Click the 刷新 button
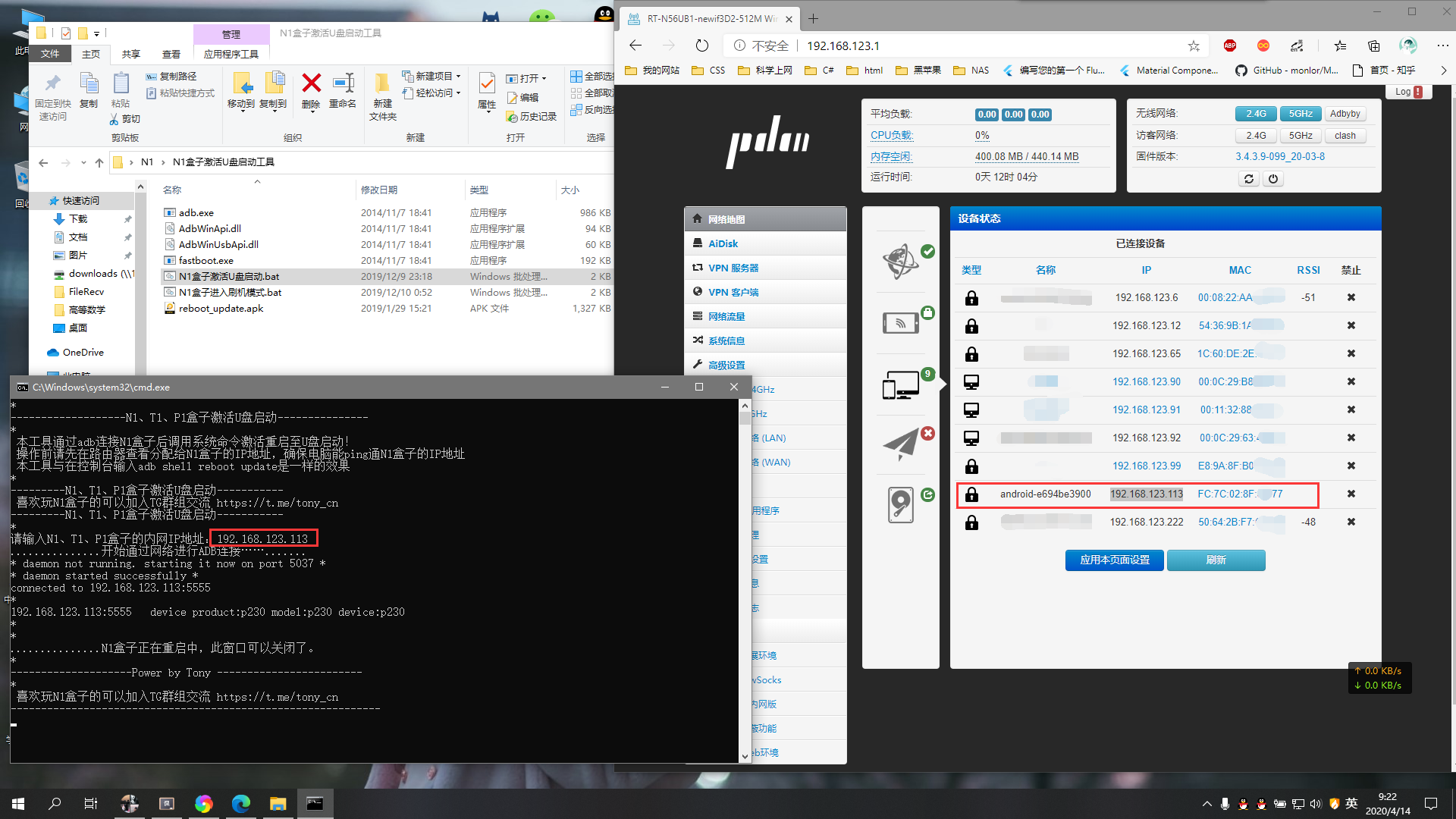This screenshot has width=1456, height=819. pyautogui.click(x=1216, y=560)
